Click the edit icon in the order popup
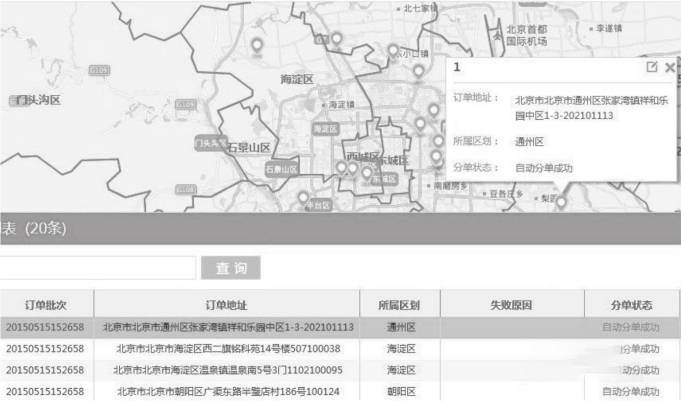 tap(652, 67)
